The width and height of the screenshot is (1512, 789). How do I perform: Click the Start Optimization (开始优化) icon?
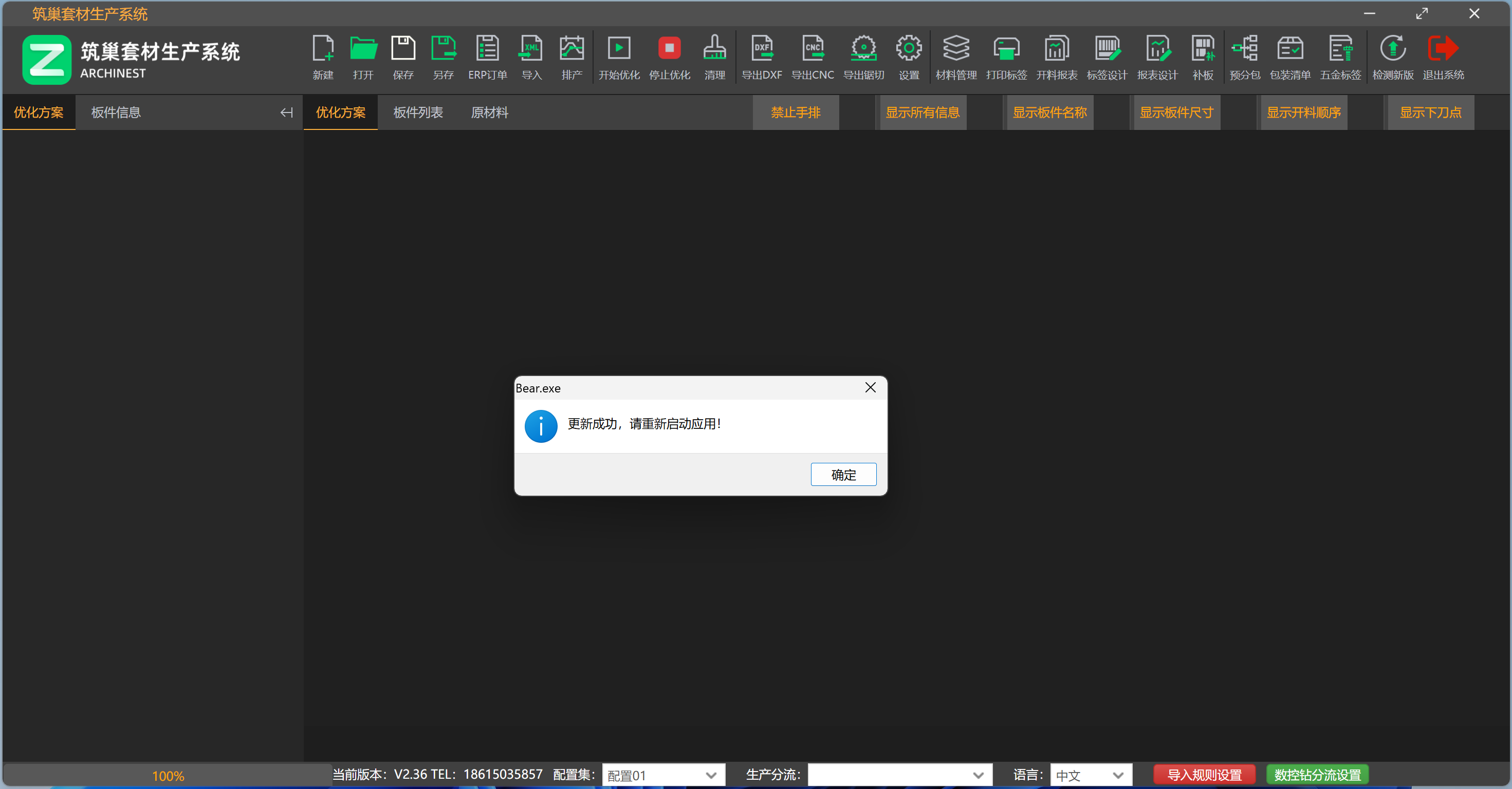click(619, 49)
